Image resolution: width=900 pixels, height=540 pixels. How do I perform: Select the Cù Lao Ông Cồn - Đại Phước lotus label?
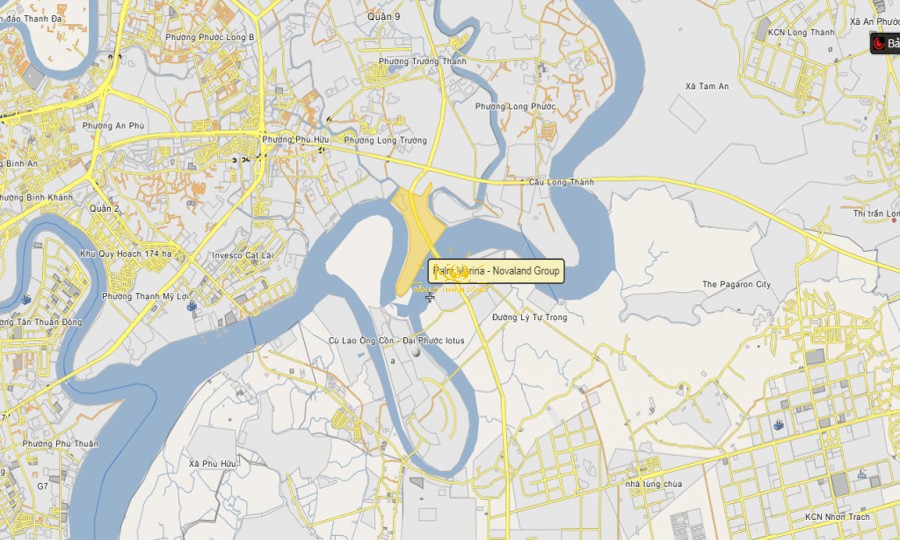tap(396, 341)
